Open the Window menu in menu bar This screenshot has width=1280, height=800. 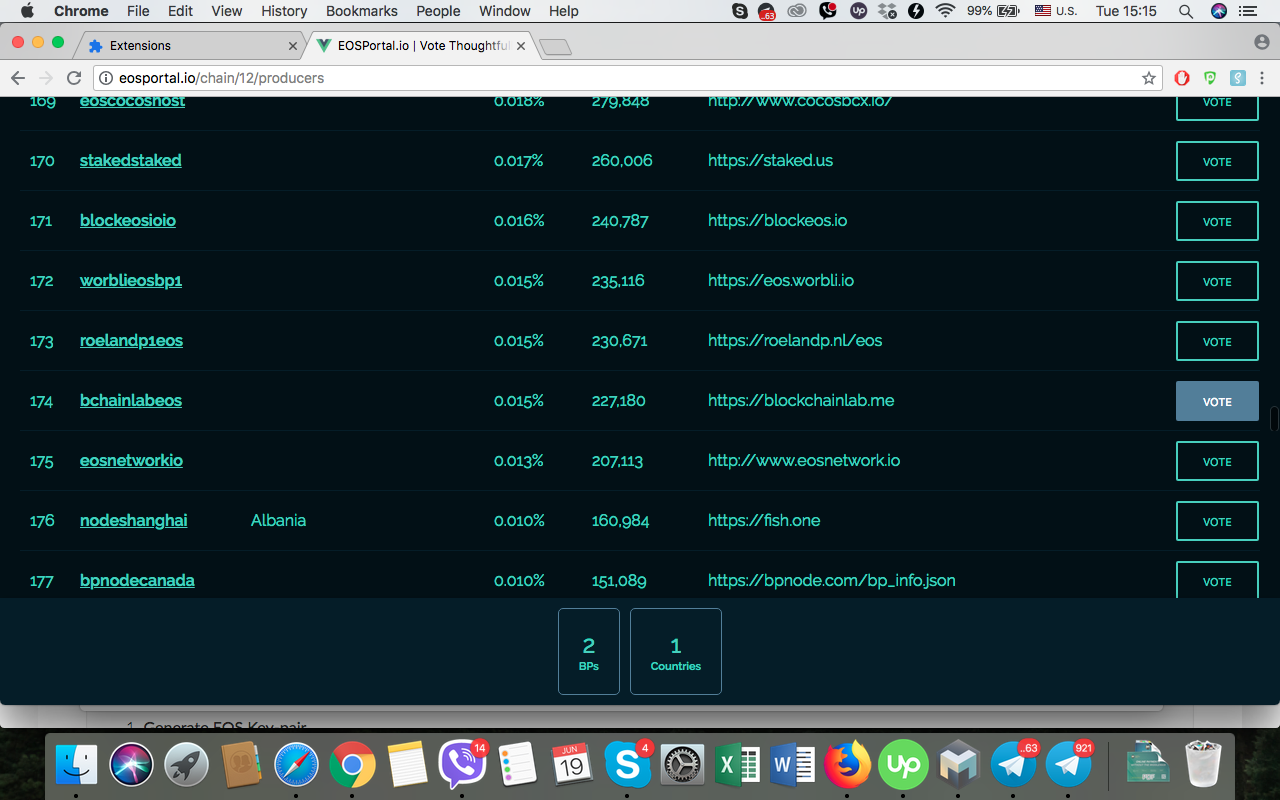[x=505, y=11]
